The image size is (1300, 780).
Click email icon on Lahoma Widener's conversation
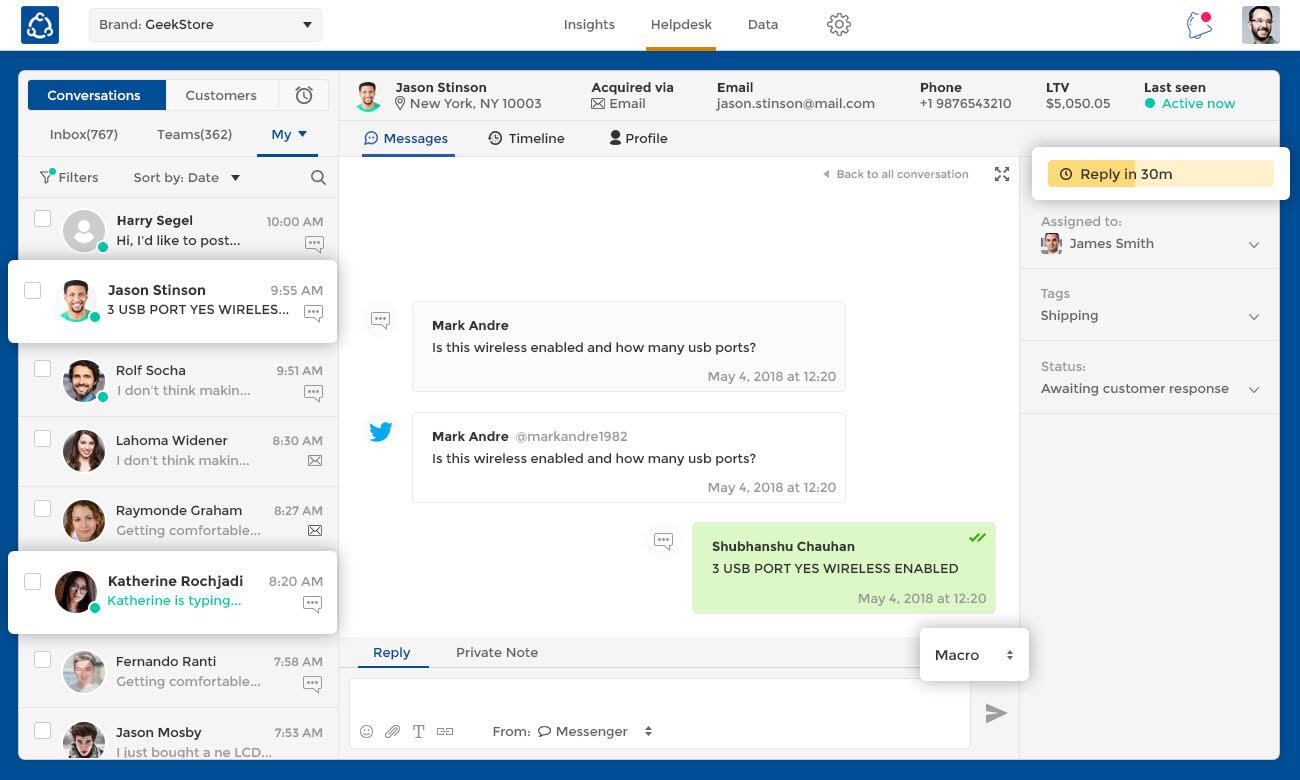click(315, 461)
